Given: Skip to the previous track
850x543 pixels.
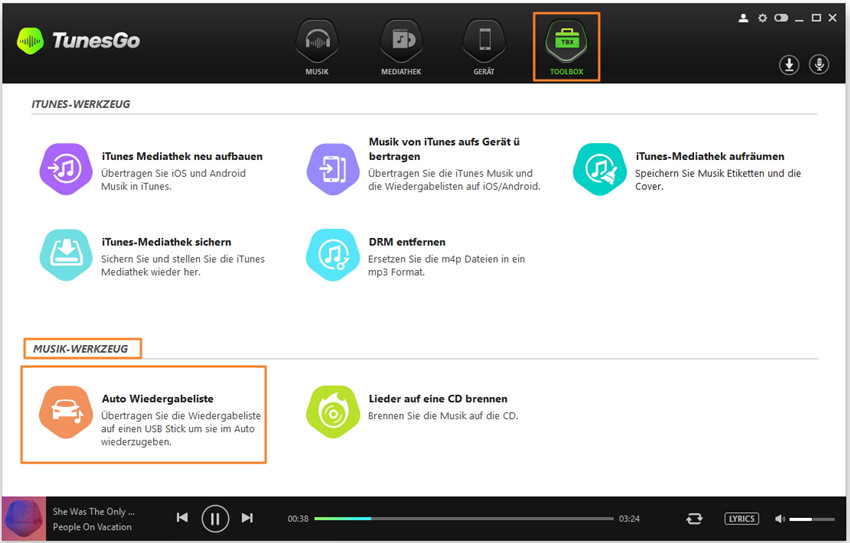Looking at the screenshot, I should point(182,518).
